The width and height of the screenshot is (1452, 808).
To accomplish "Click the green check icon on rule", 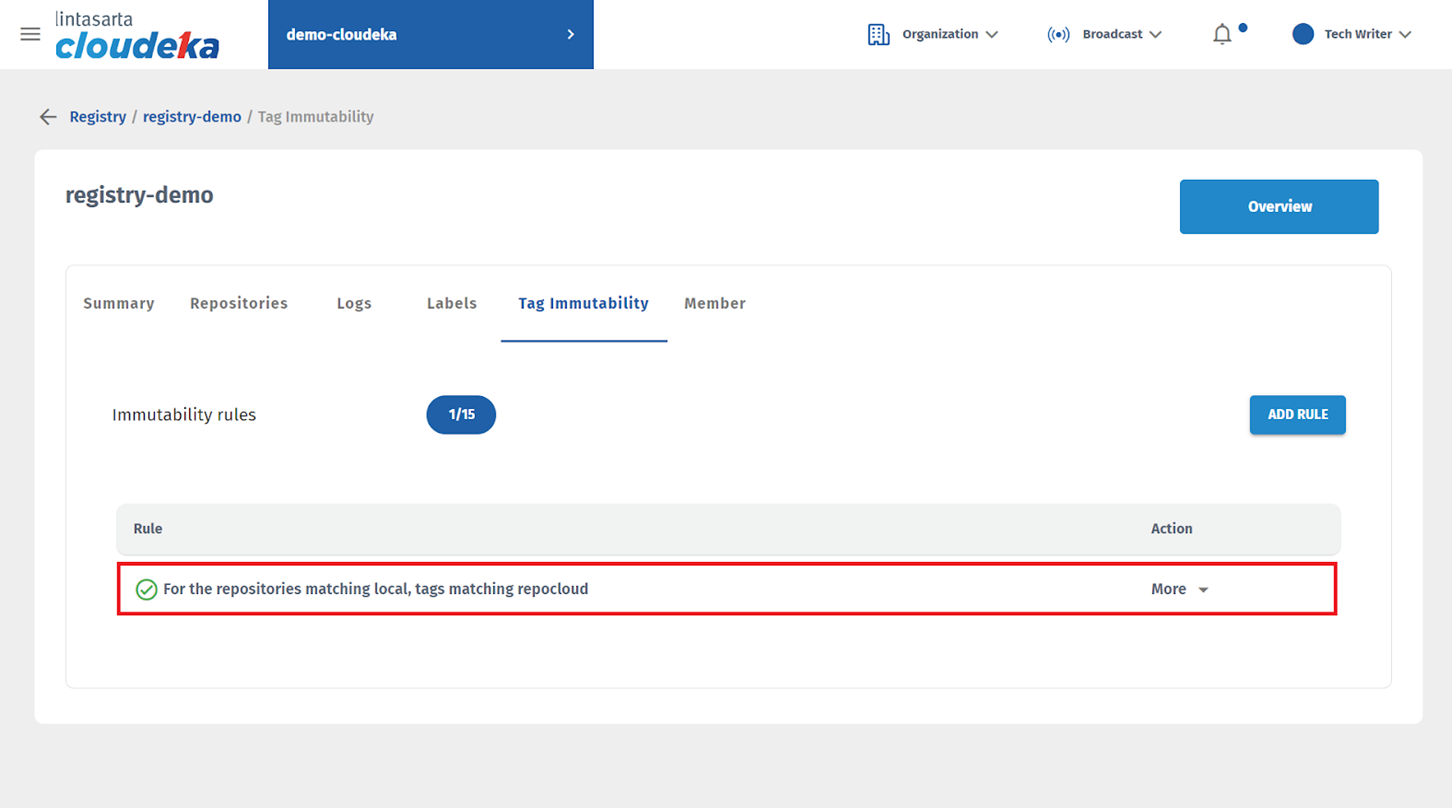I will pyautogui.click(x=146, y=590).
